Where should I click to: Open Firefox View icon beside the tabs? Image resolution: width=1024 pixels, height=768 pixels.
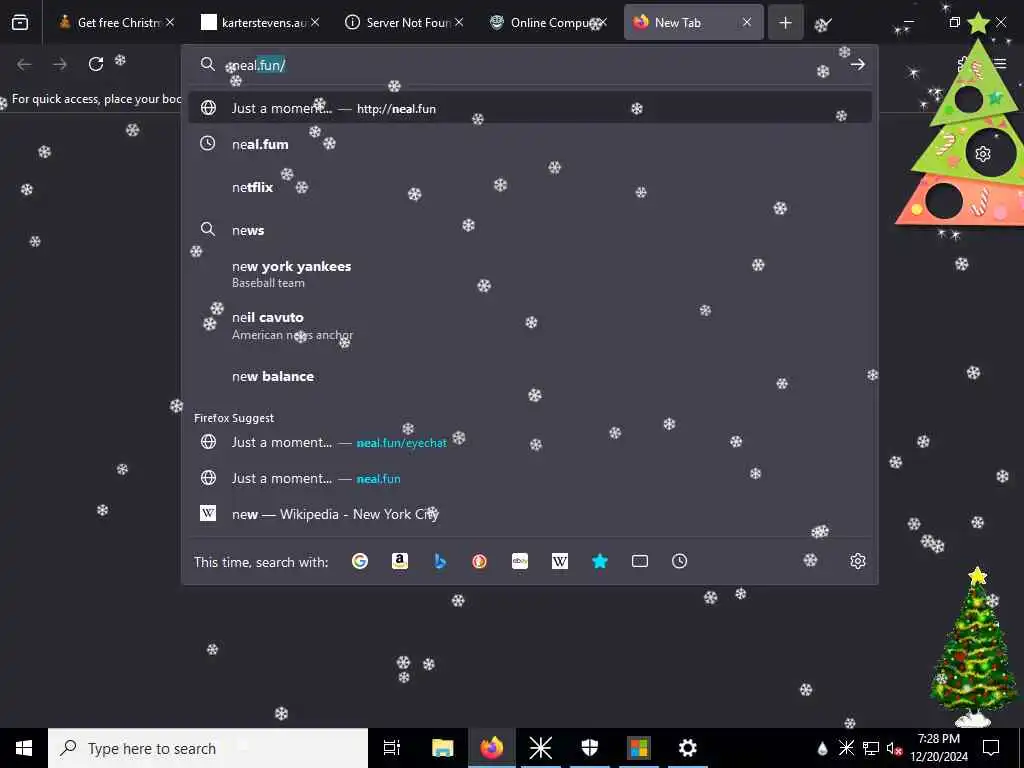point(20,22)
